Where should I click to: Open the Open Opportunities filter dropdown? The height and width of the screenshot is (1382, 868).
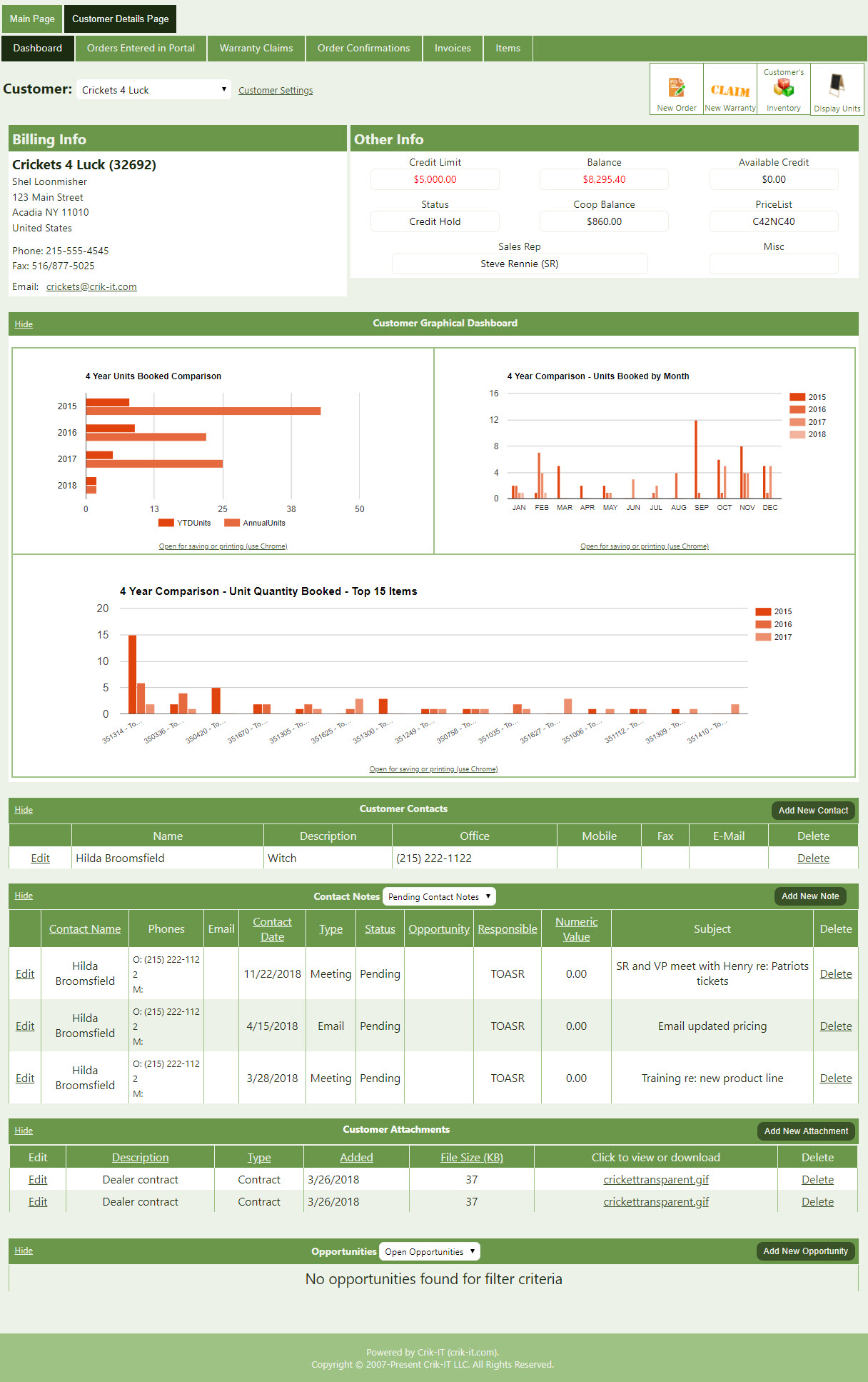430,1251
